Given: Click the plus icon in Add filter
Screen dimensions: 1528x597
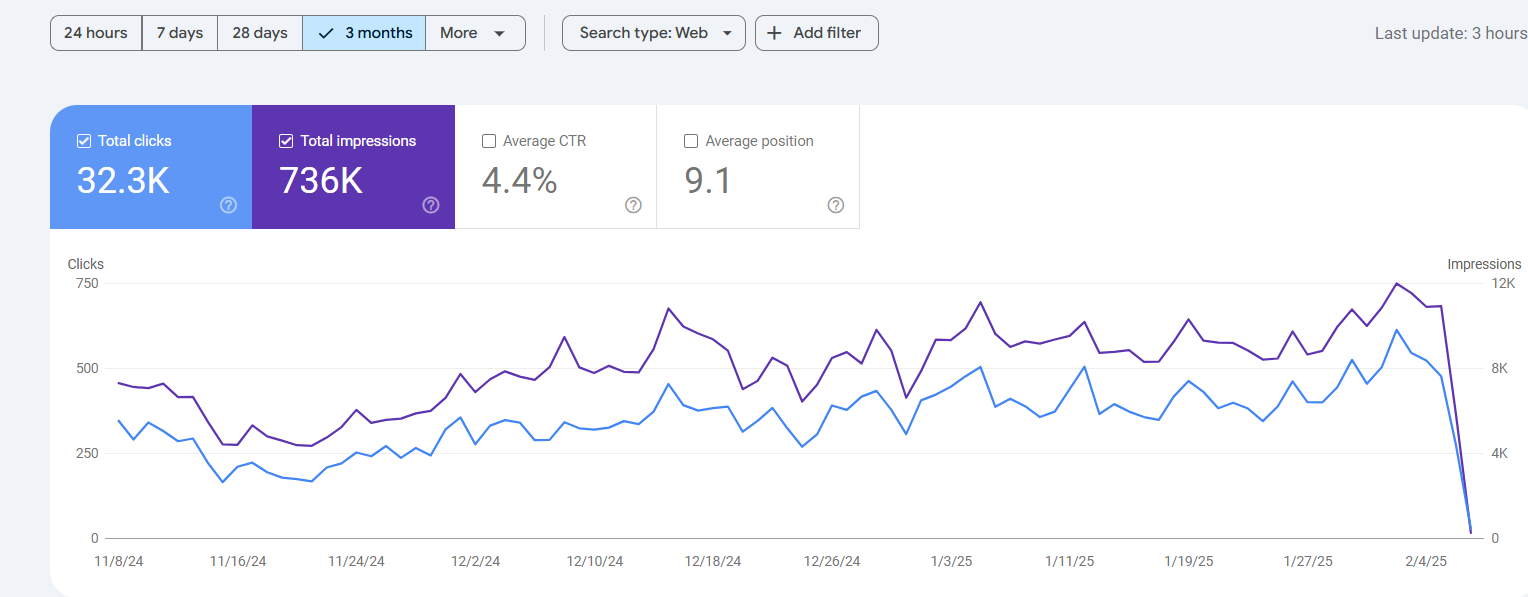Looking at the screenshot, I should 774,33.
